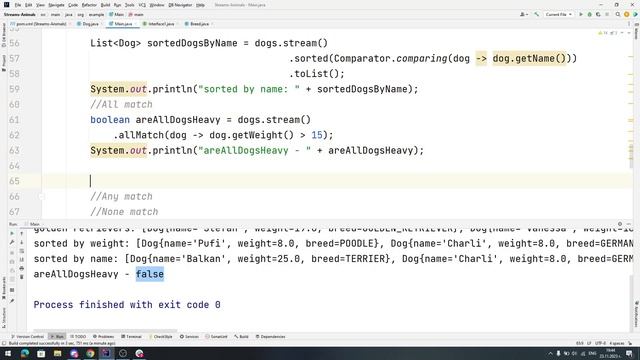Image resolution: width=640 pixels, height=360 pixels.
Task: Open the Services tool window
Action: (x=189, y=337)
